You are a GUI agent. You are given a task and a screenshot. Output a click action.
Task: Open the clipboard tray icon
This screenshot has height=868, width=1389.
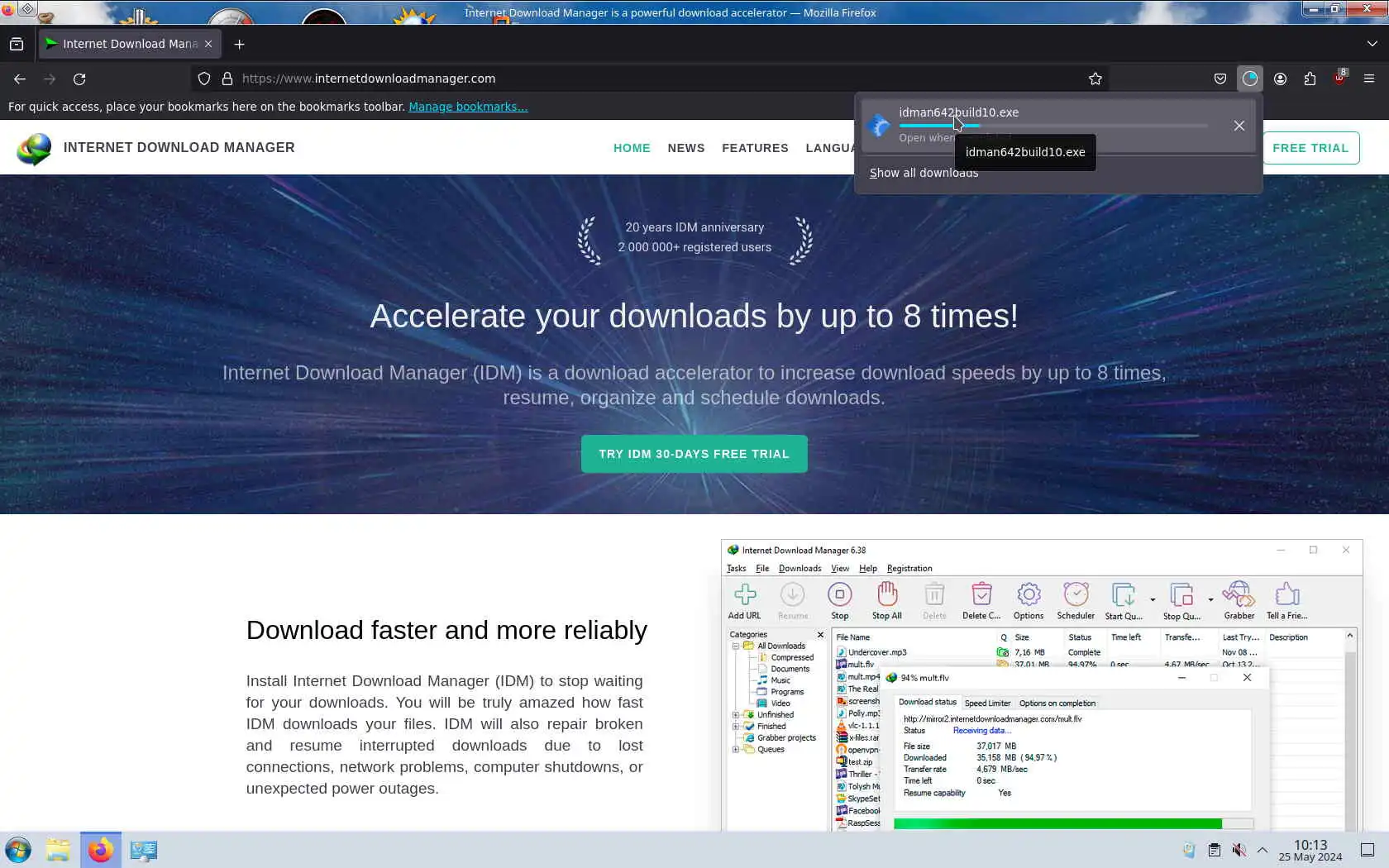[1215, 850]
